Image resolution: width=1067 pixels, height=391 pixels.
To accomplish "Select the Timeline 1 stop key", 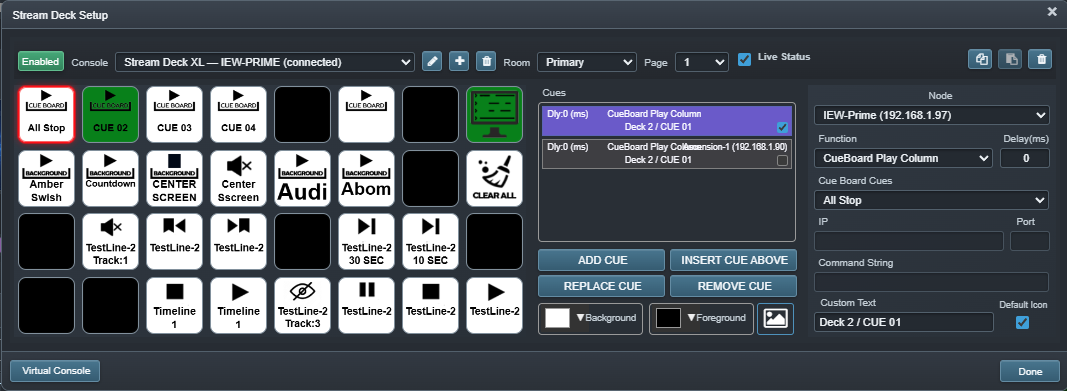I will (174, 305).
